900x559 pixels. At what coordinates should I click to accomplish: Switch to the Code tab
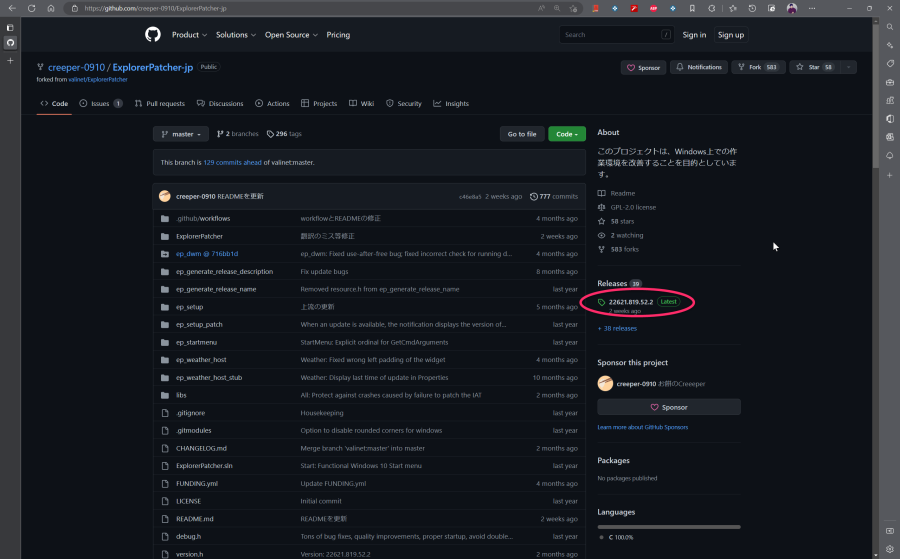pos(54,103)
